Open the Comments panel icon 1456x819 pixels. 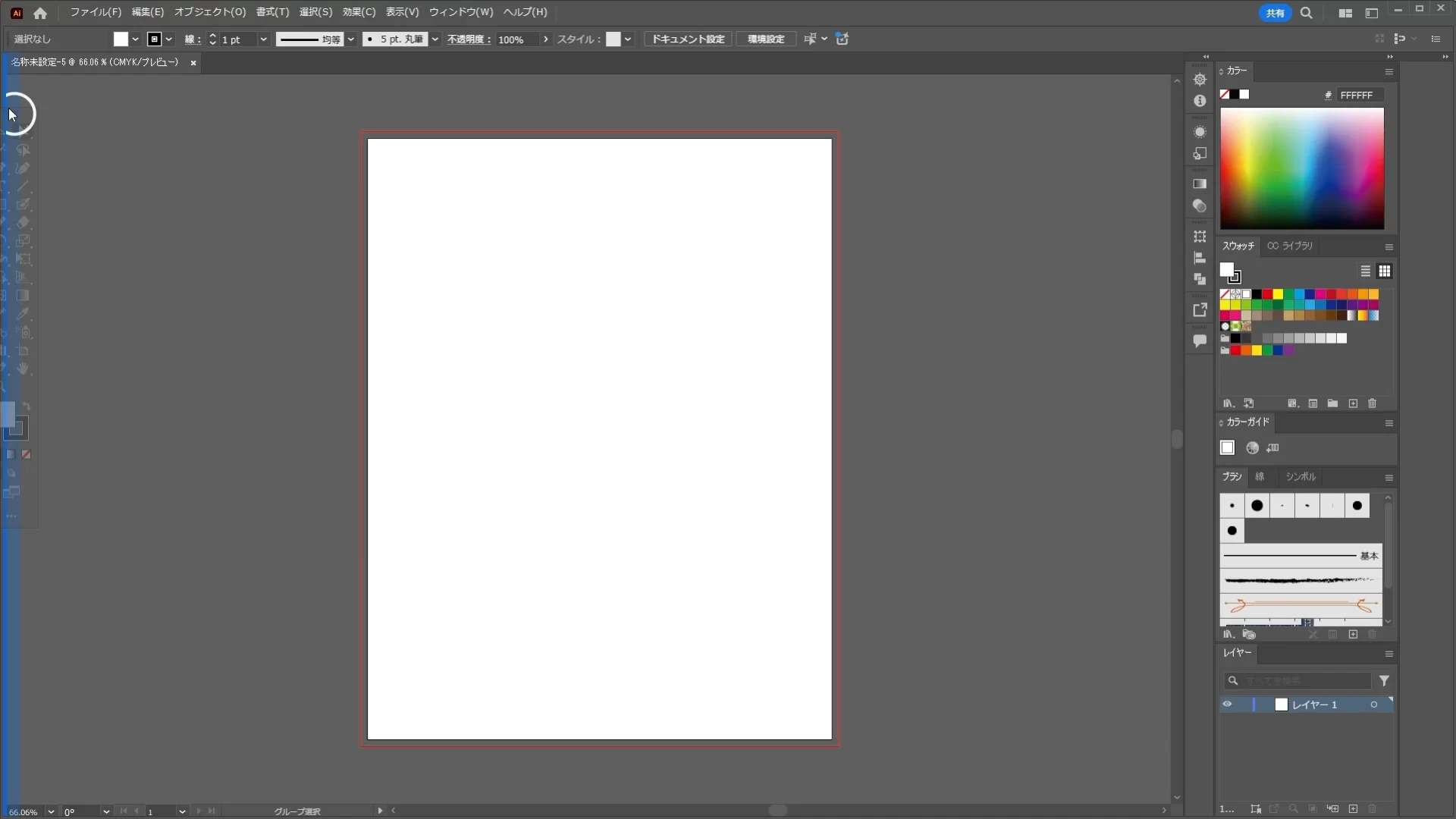[1200, 341]
